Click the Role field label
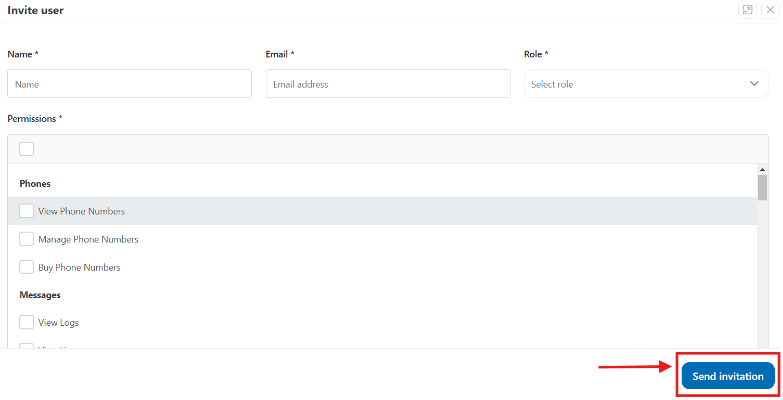 pos(536,54)
